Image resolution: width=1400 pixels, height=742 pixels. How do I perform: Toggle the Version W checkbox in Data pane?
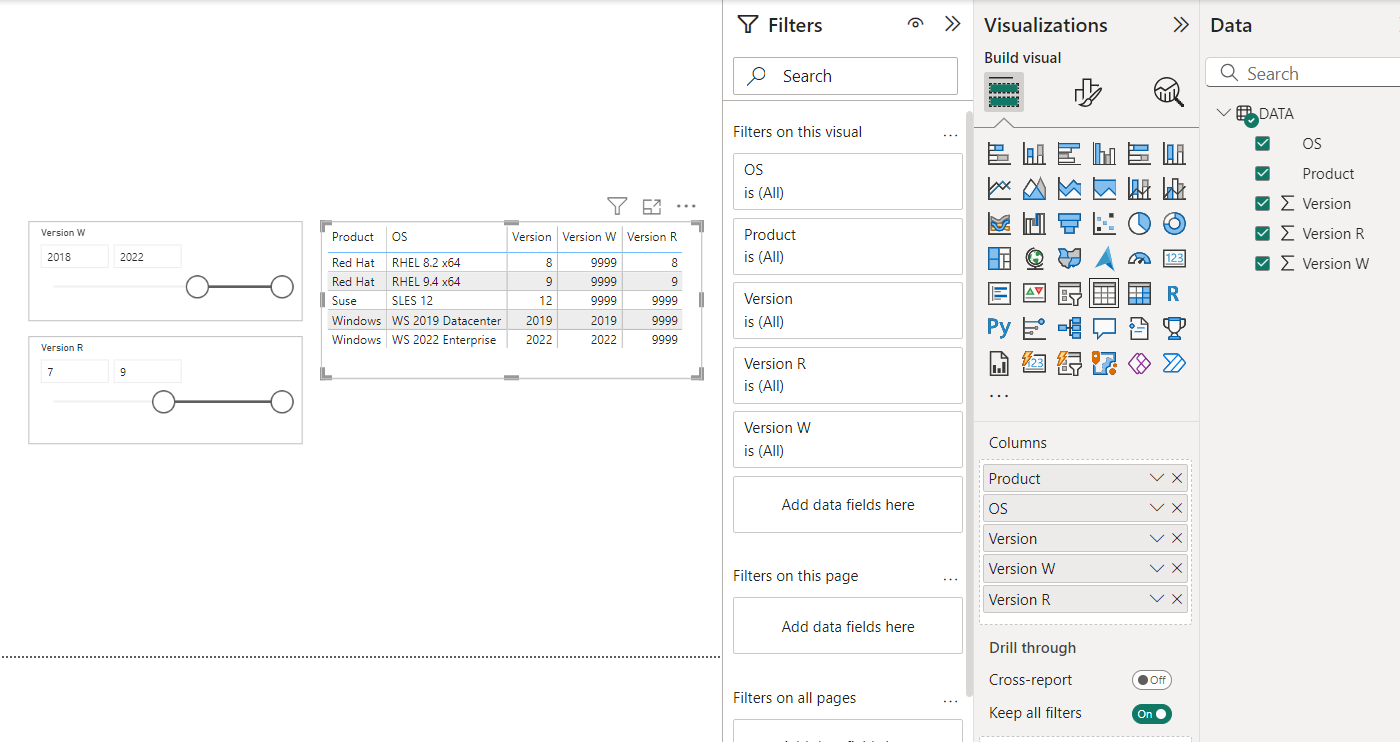(1262, 264)
